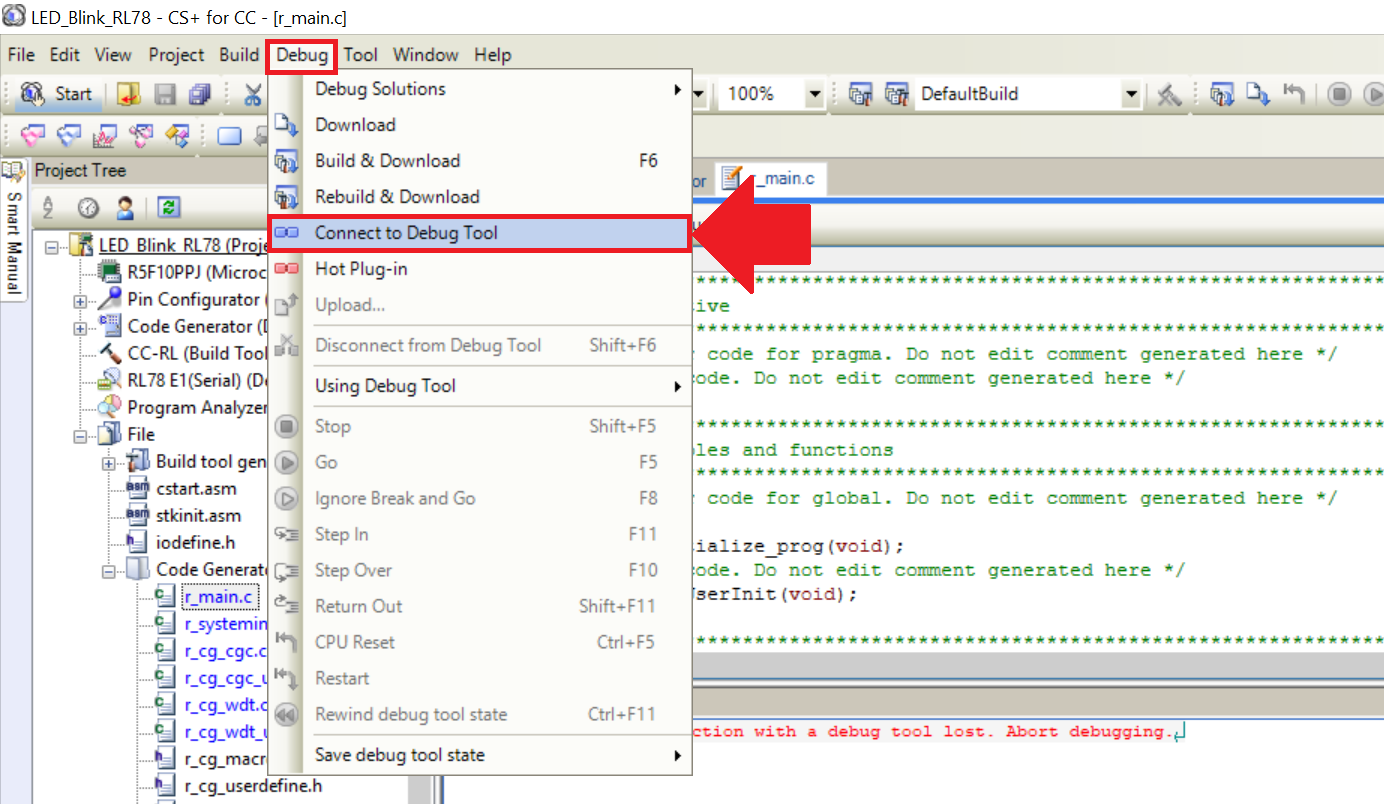Click the green refresh icon in Project Tree
The image size is (1384, 804).
coord(169,207)
